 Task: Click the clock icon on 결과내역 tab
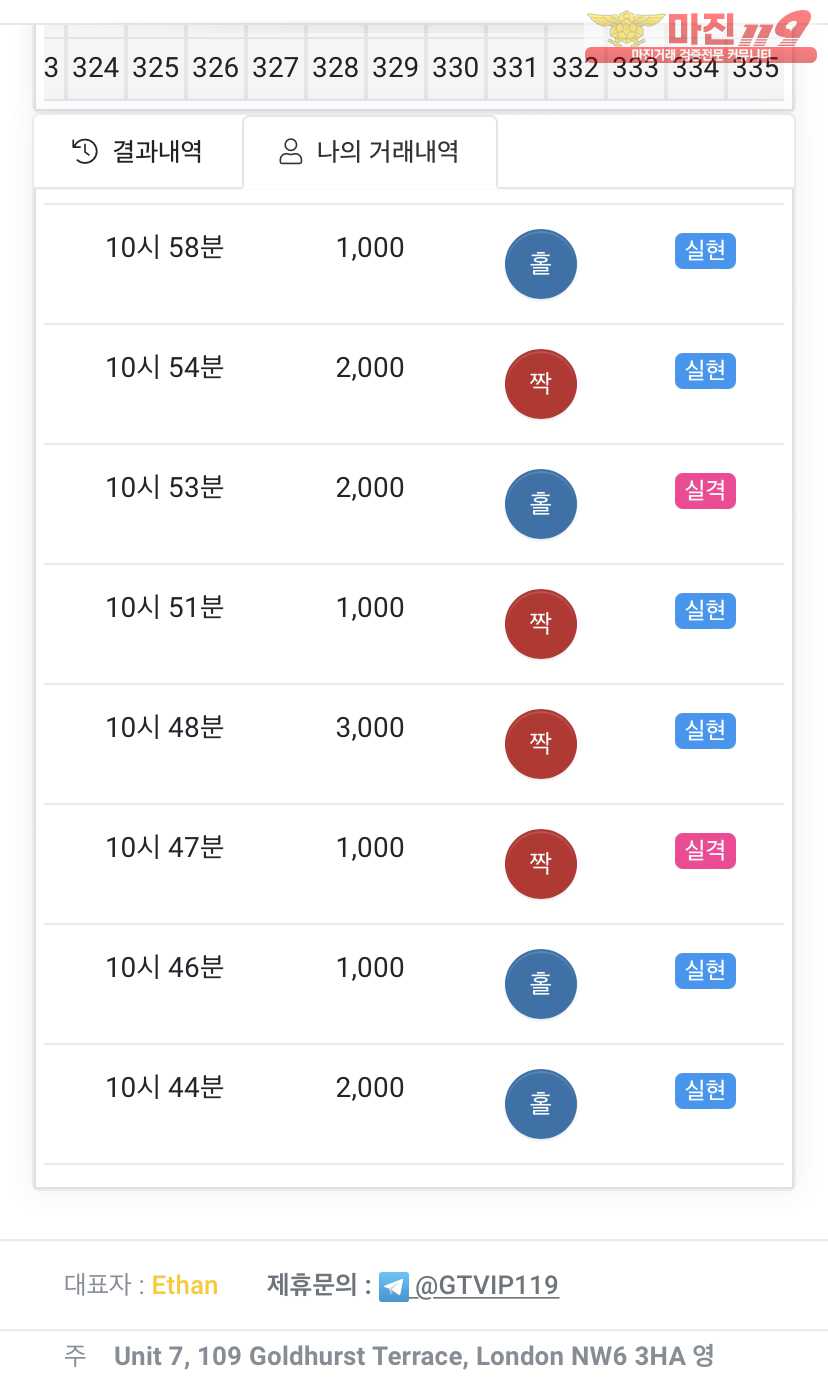[85, 151]
